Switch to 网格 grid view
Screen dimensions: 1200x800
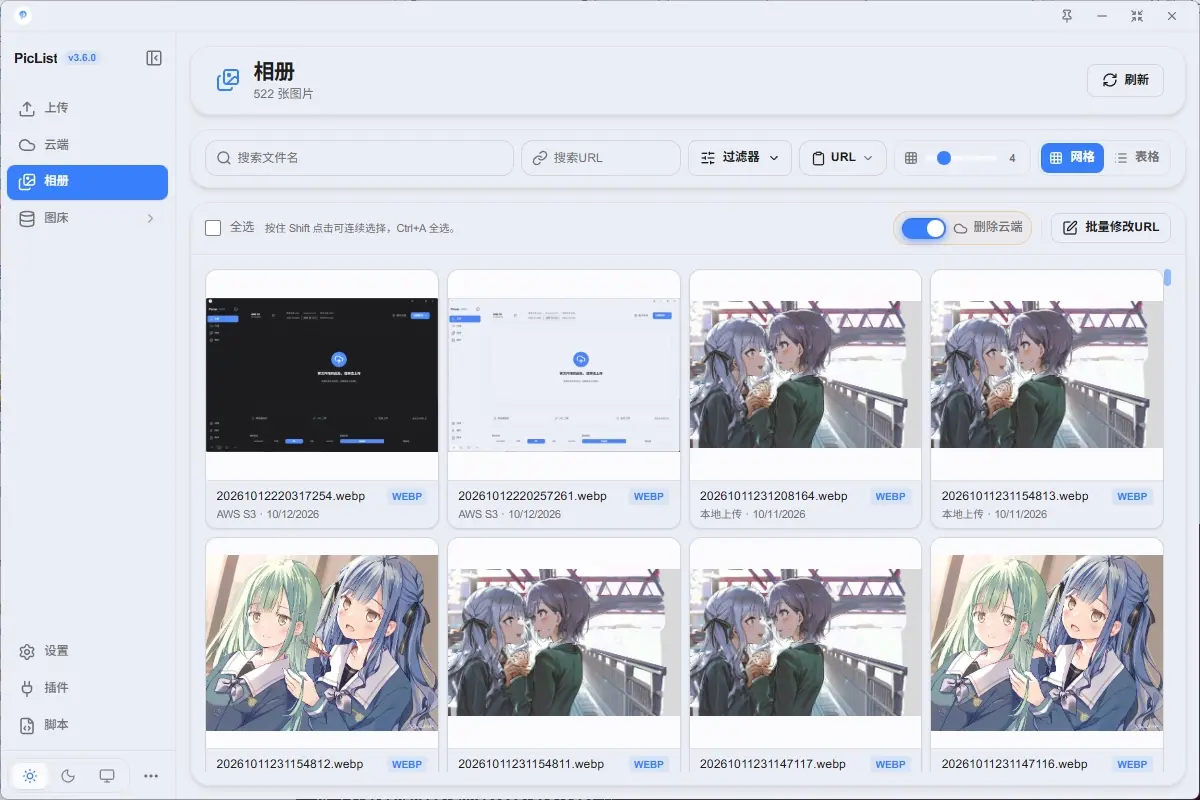1072,158
